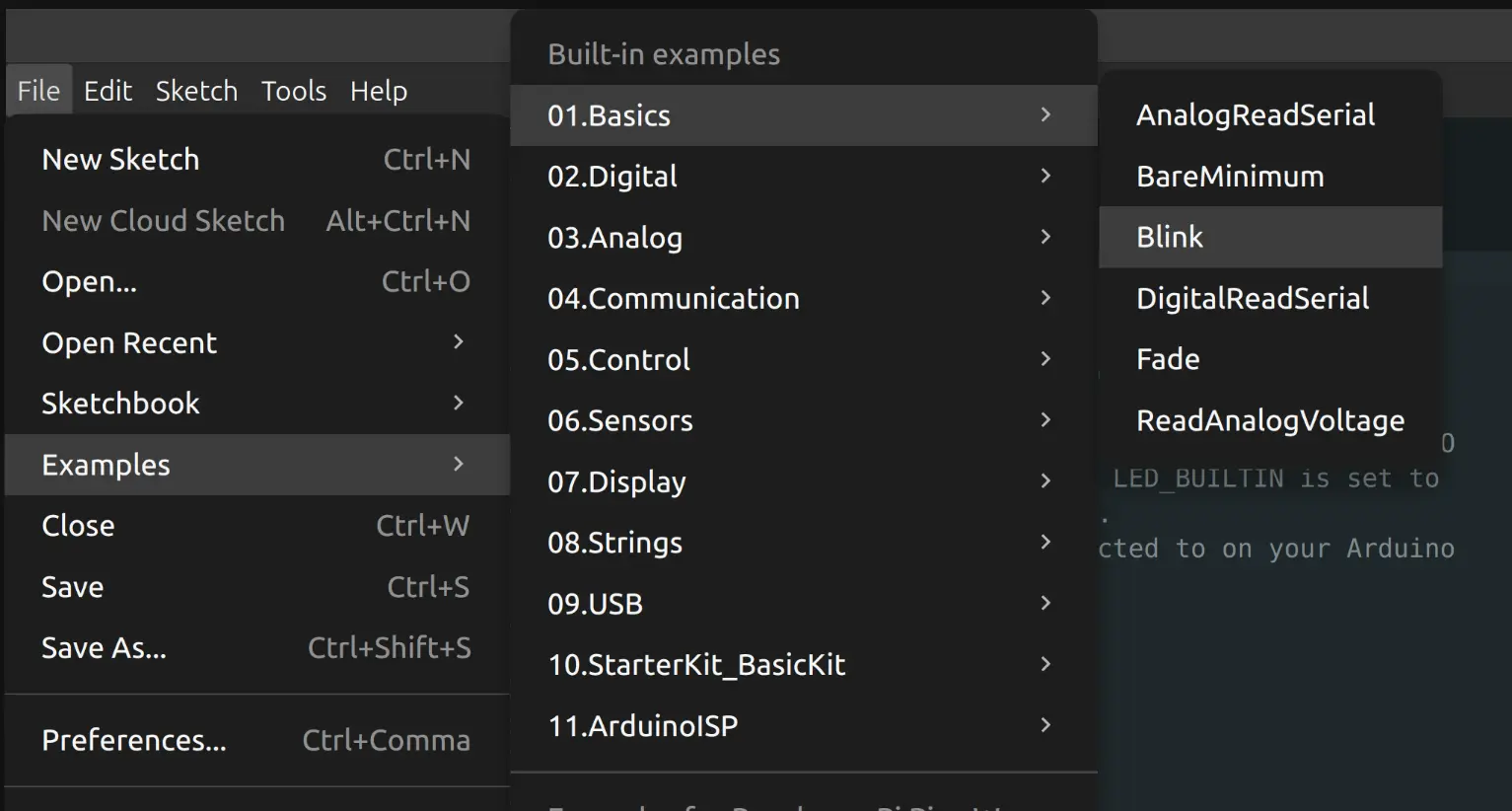This screenshot has width=1512, height=811.
Task: Expand the 04.Communication examples submenu
Action: tap(674, 298)
